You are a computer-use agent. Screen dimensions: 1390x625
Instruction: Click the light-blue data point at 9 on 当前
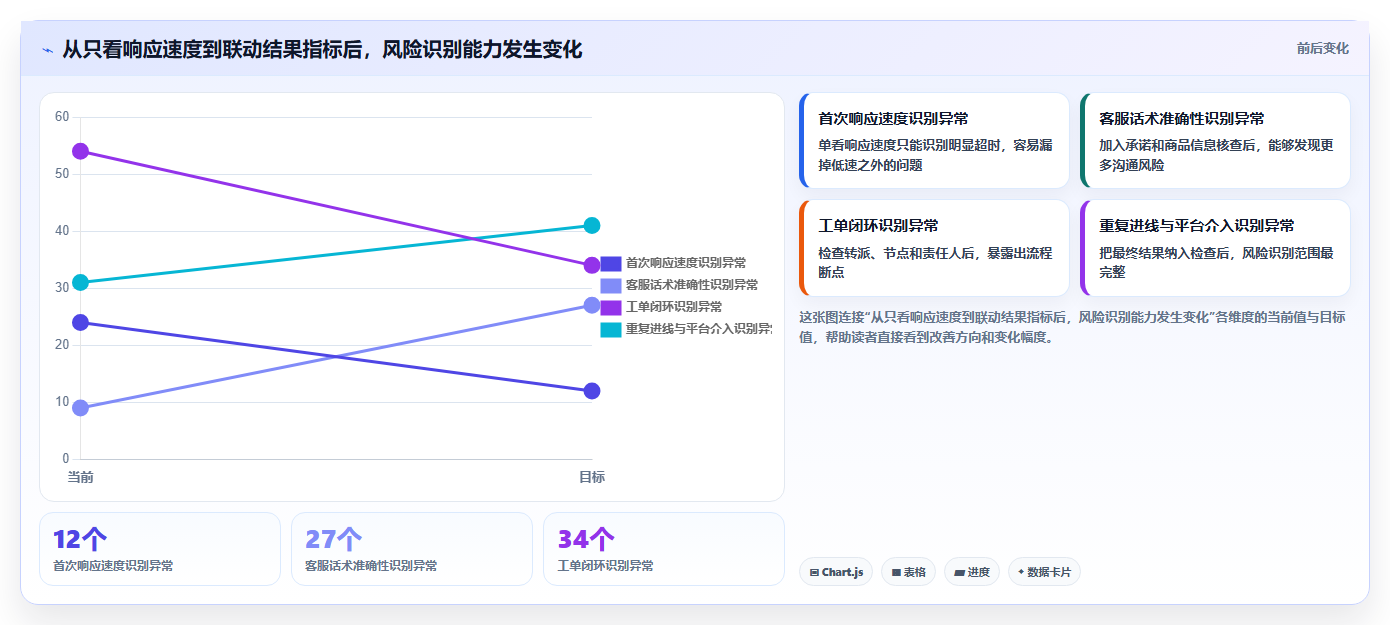(81, 408)
